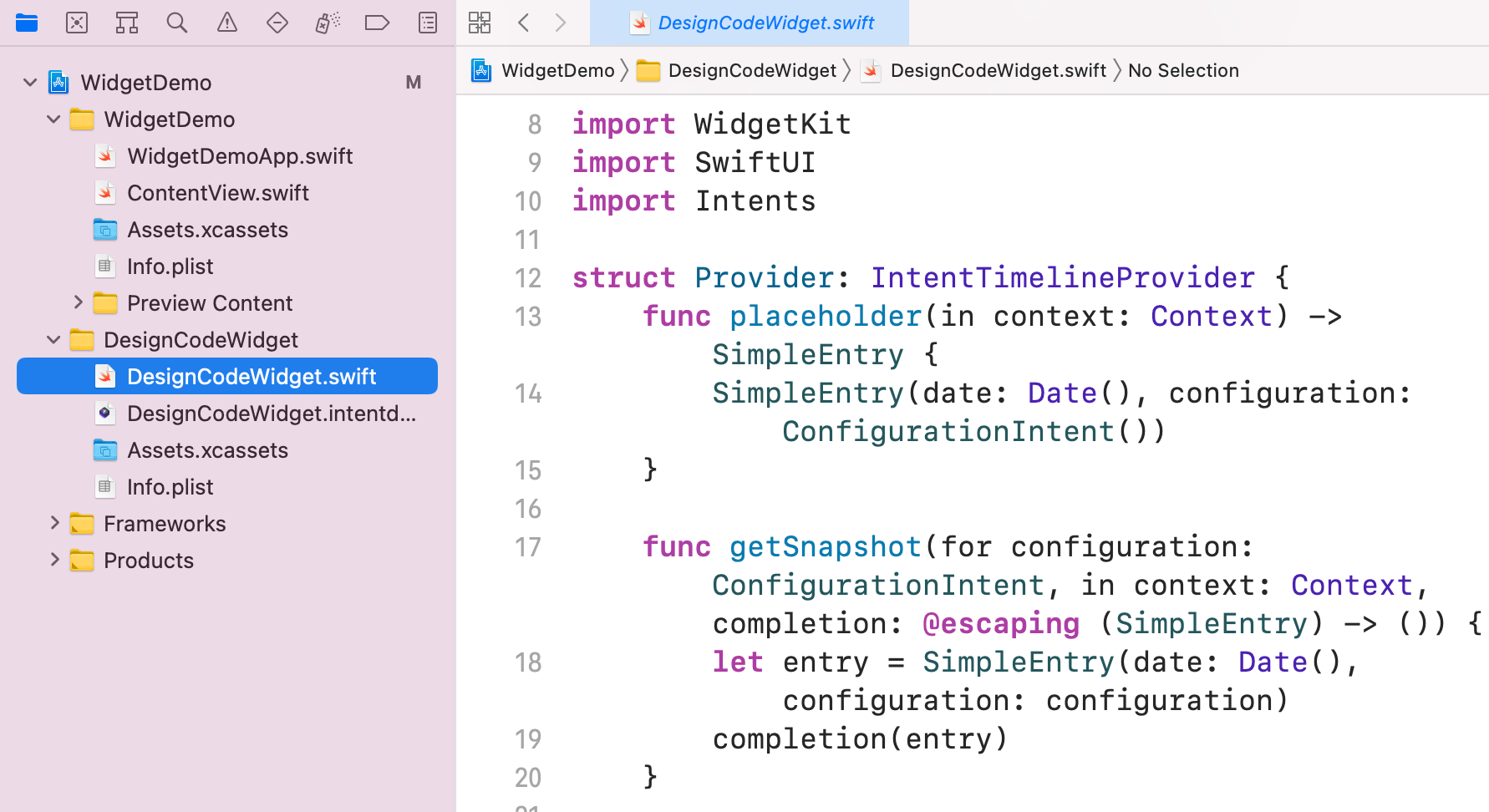
Task: Select the Preview Content folder row
Action: click(227, 303)
